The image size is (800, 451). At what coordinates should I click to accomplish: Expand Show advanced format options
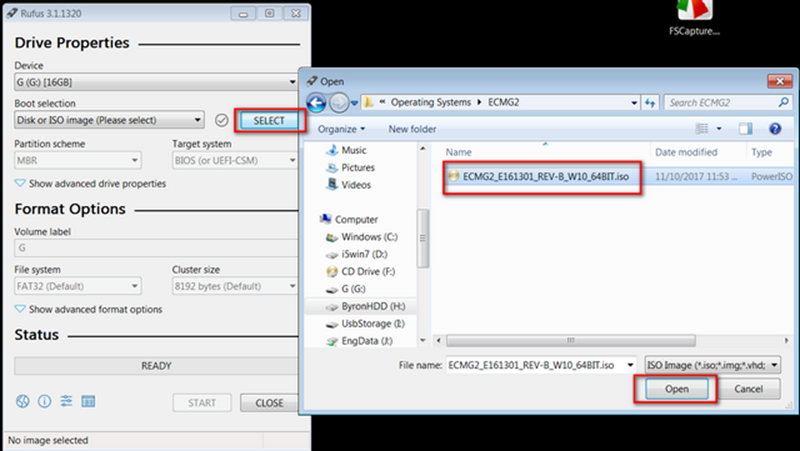tap(88, 309)
